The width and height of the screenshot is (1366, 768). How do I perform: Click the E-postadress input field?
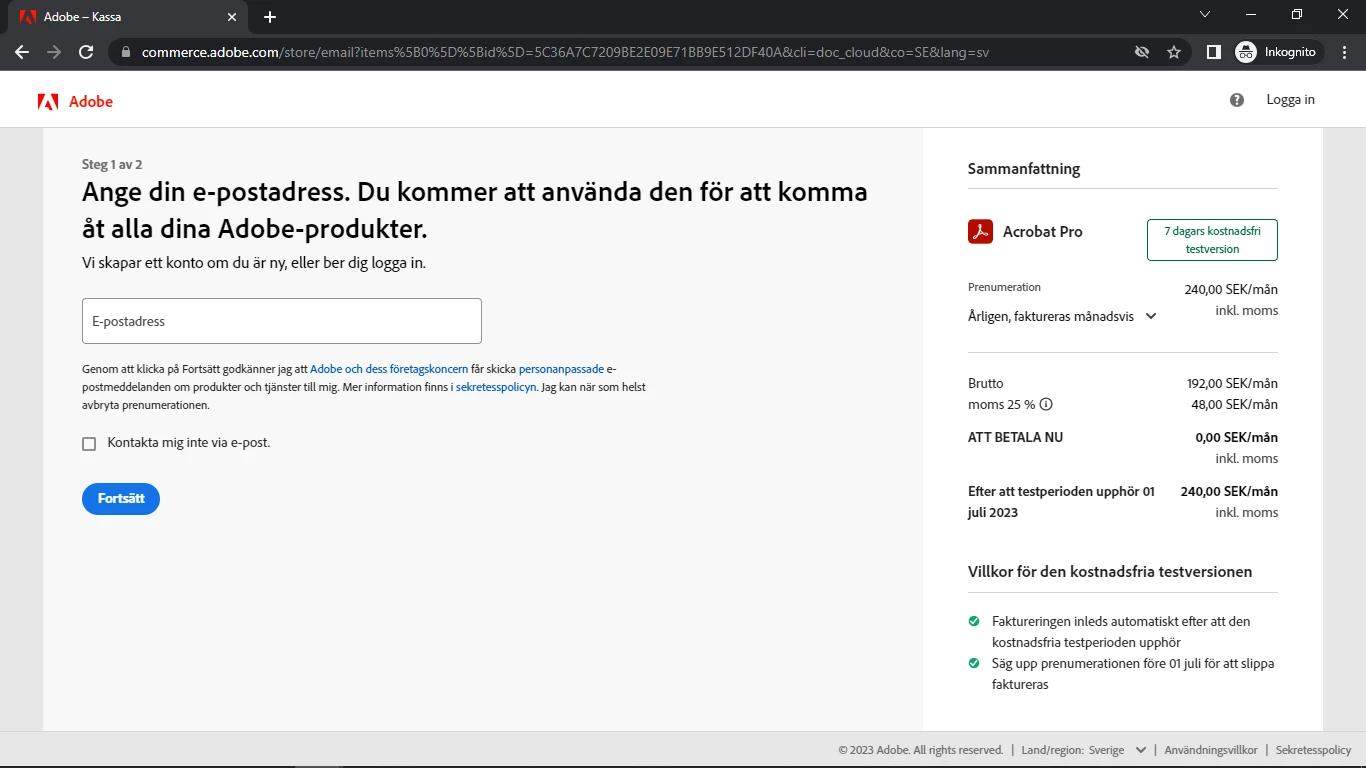pyautogui.click(x=282, y=321)
